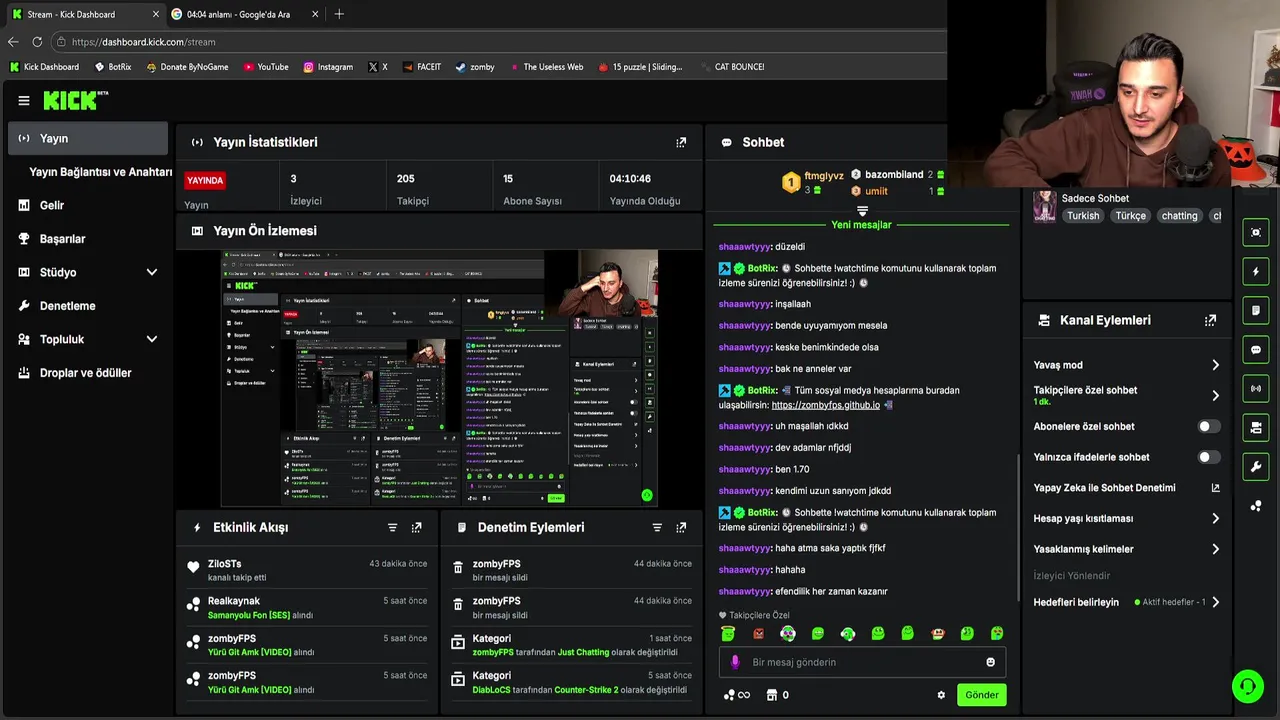
Task: Select Yayın in the sidebar
Action: pos(88,138)
